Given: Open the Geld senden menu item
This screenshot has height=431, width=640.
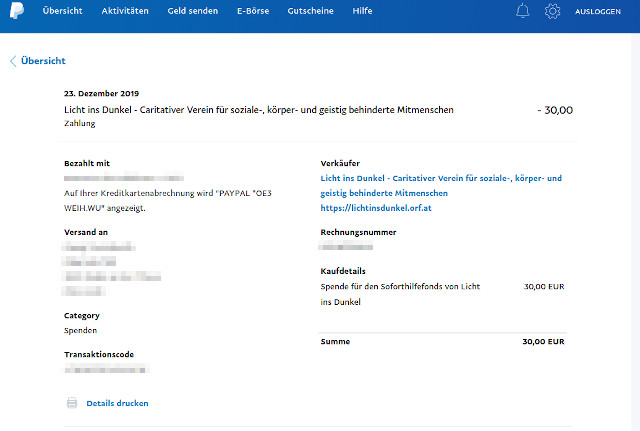Looking at the screenshot, I should click(x=193, y=11).
